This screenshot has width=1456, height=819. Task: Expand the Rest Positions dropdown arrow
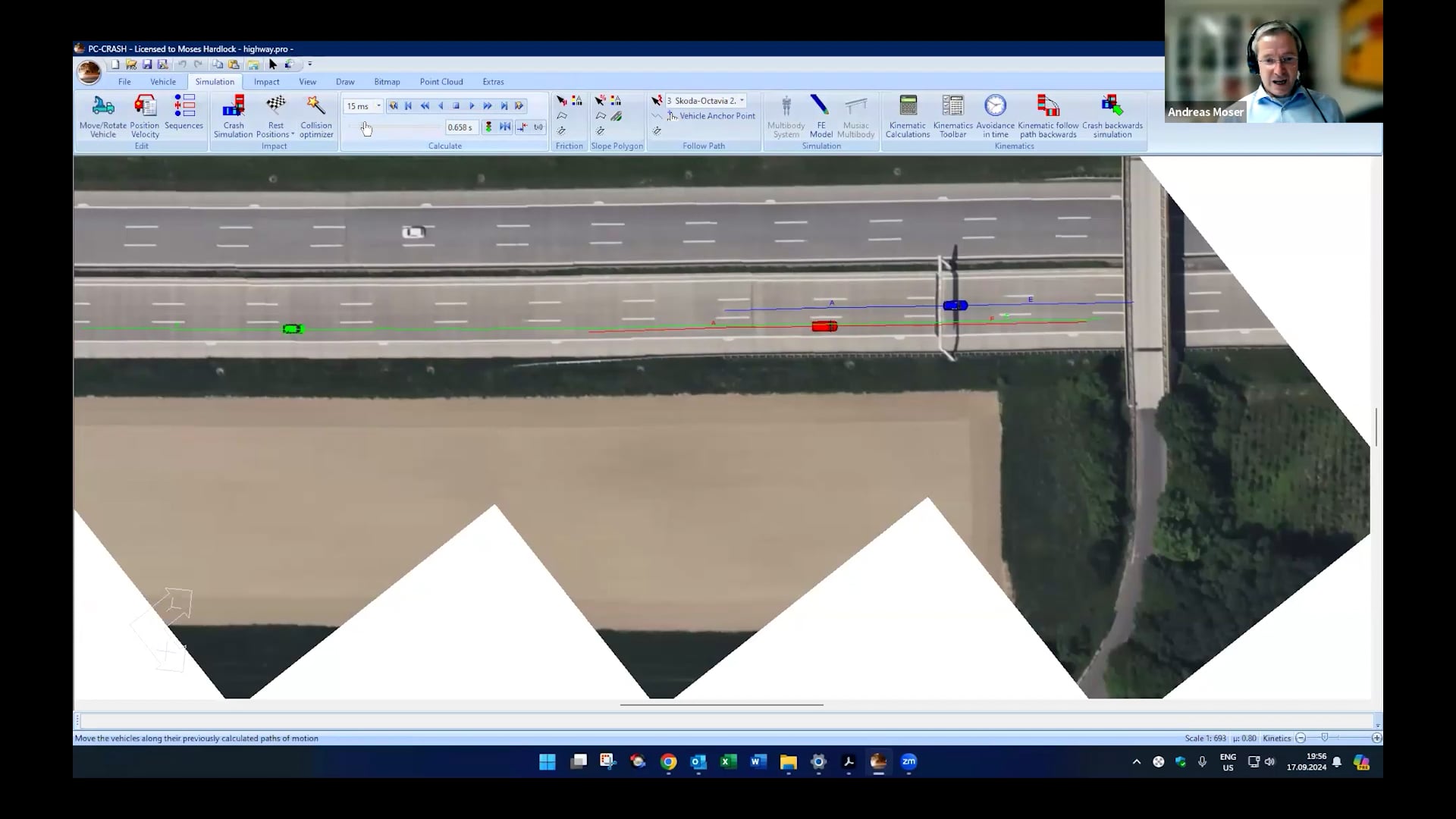[x=293, y=135]
